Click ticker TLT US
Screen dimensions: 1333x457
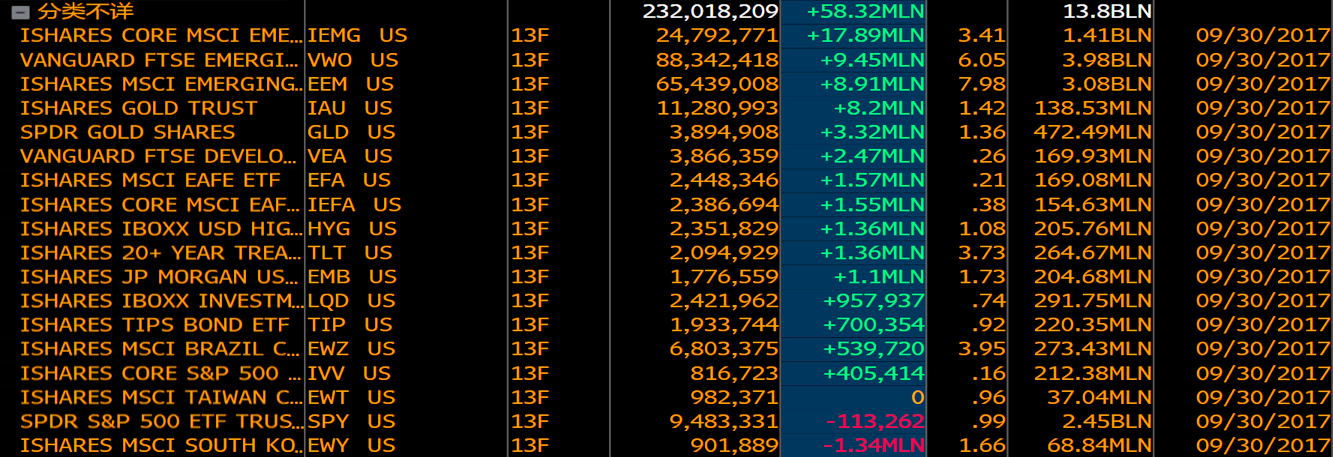point(350,252)
